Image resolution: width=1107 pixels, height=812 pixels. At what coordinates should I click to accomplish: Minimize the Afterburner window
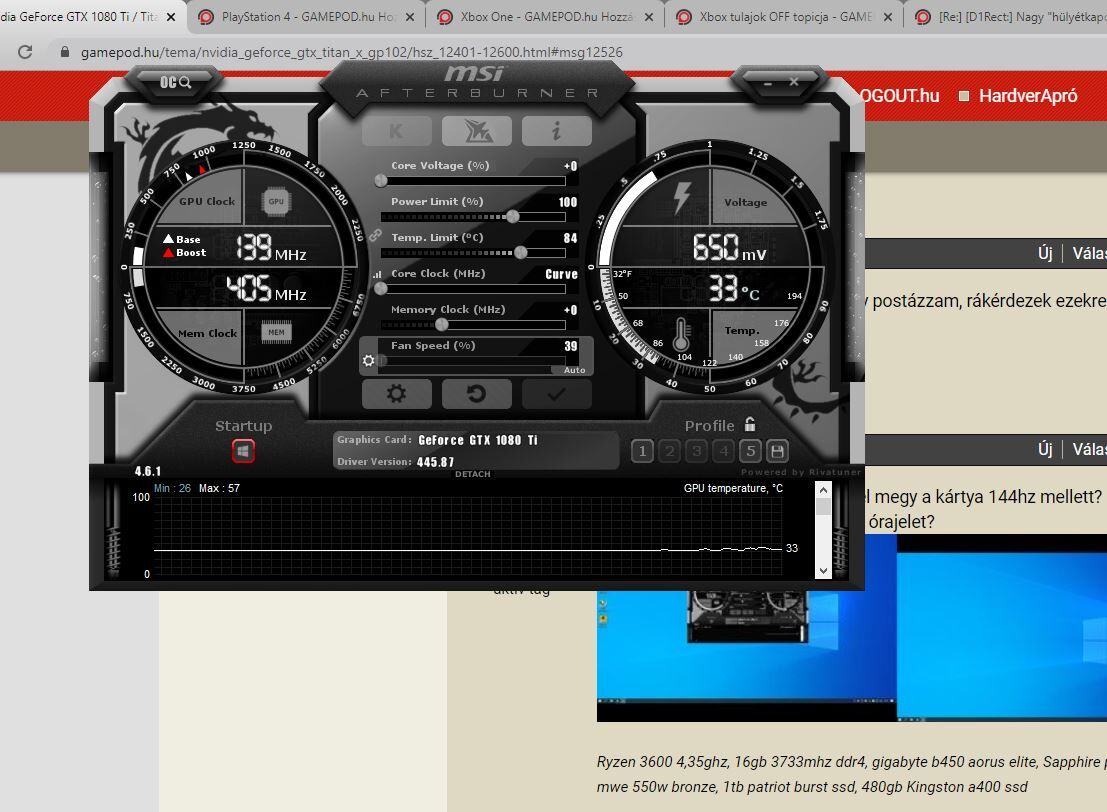coord(768,83)
